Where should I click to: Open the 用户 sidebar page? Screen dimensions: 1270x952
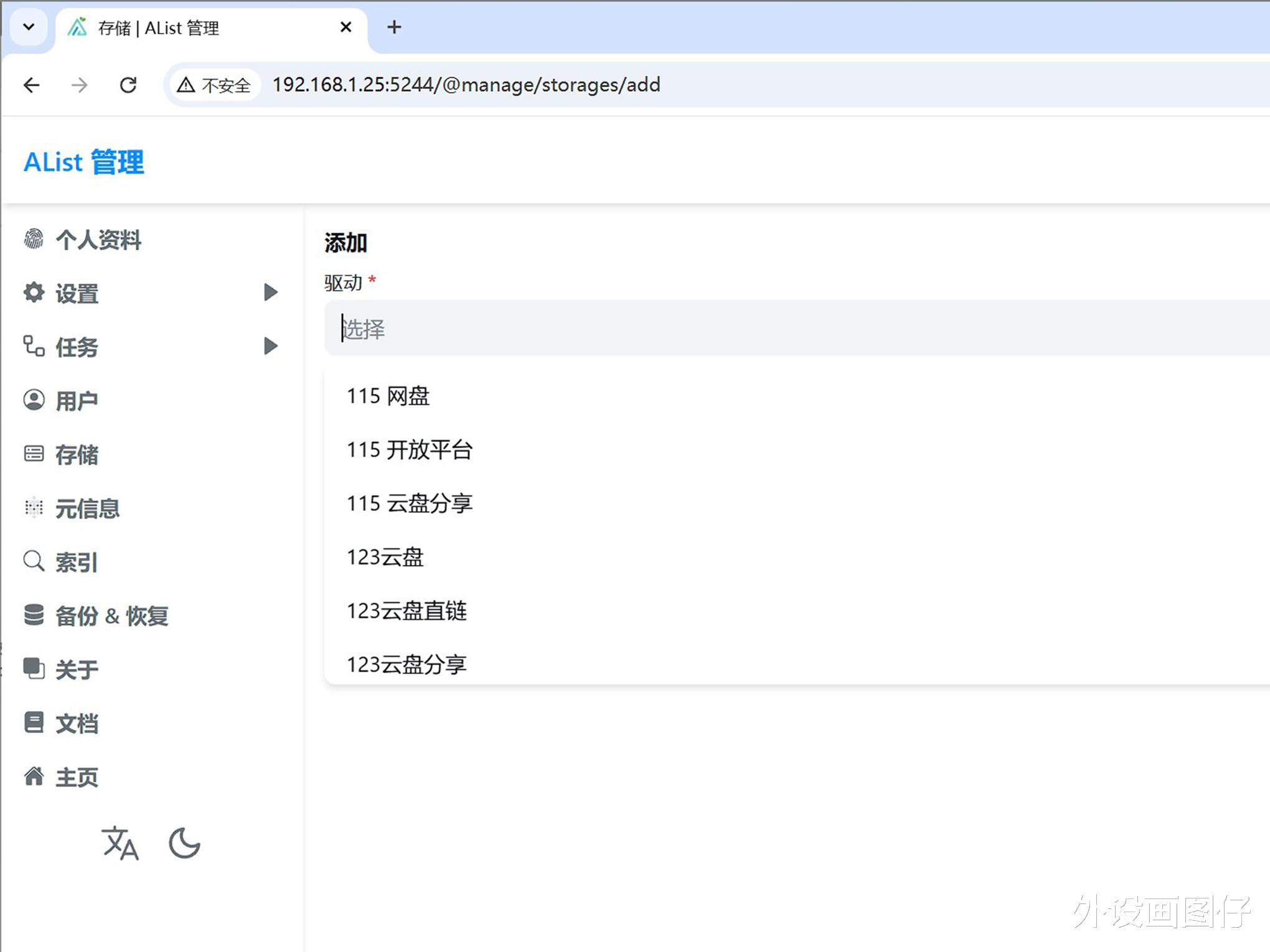(77, 401)
